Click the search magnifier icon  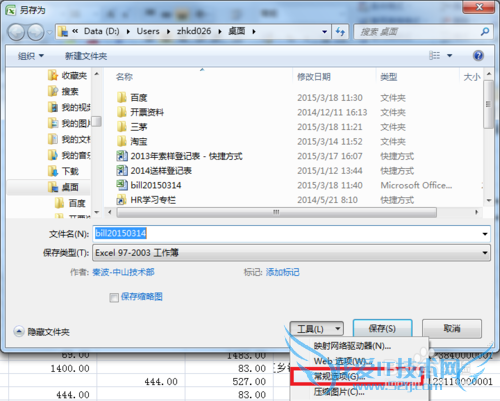[x=485, y=32]
